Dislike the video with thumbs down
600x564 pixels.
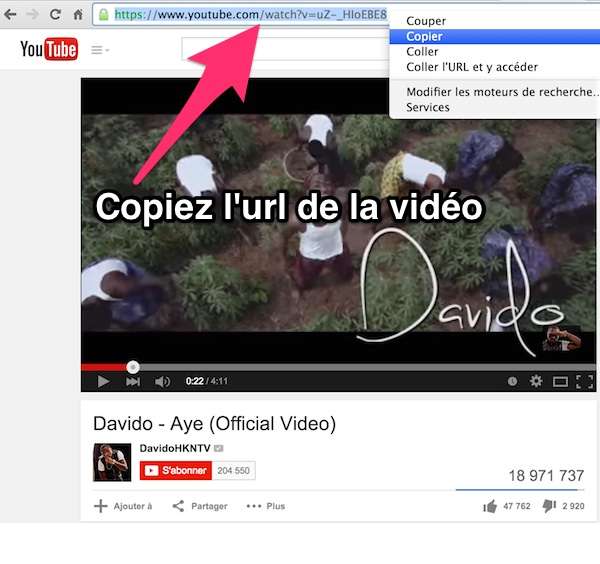pyautogui.click(x=563, y=506)
